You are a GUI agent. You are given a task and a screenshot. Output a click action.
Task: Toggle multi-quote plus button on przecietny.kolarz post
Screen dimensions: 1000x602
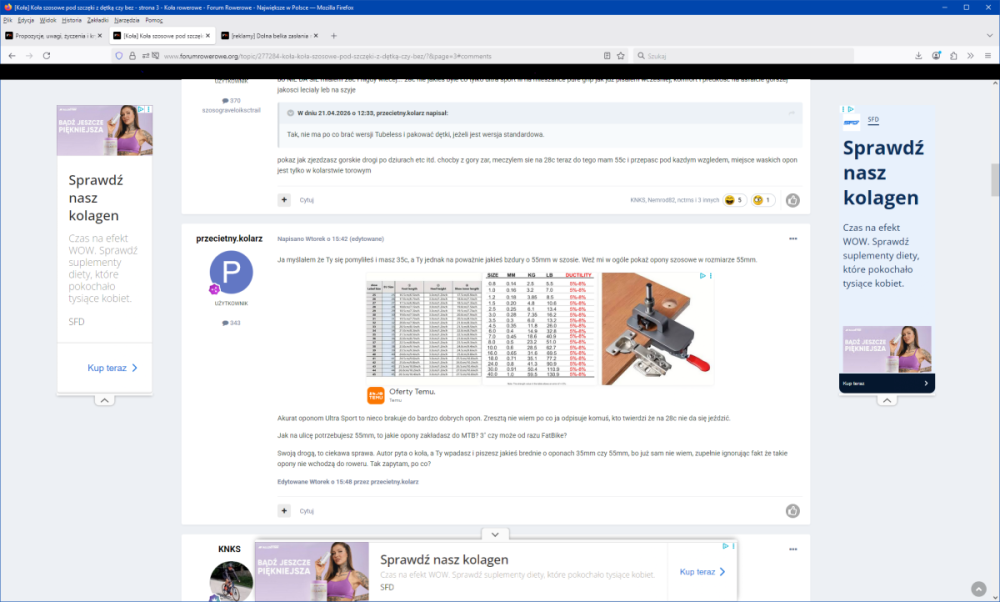click(284, 511)
